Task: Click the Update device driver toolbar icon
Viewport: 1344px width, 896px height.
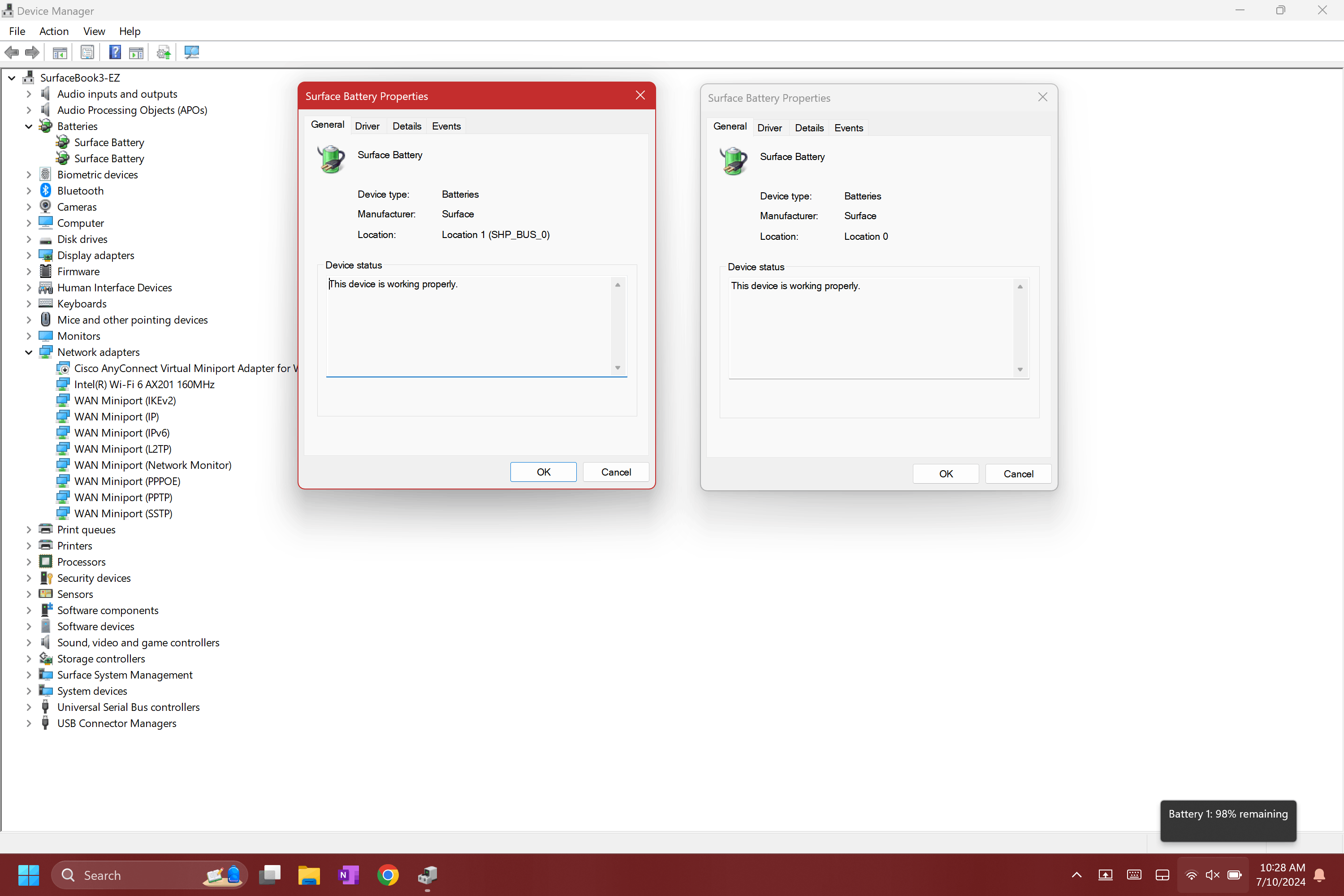Action: 164,52
